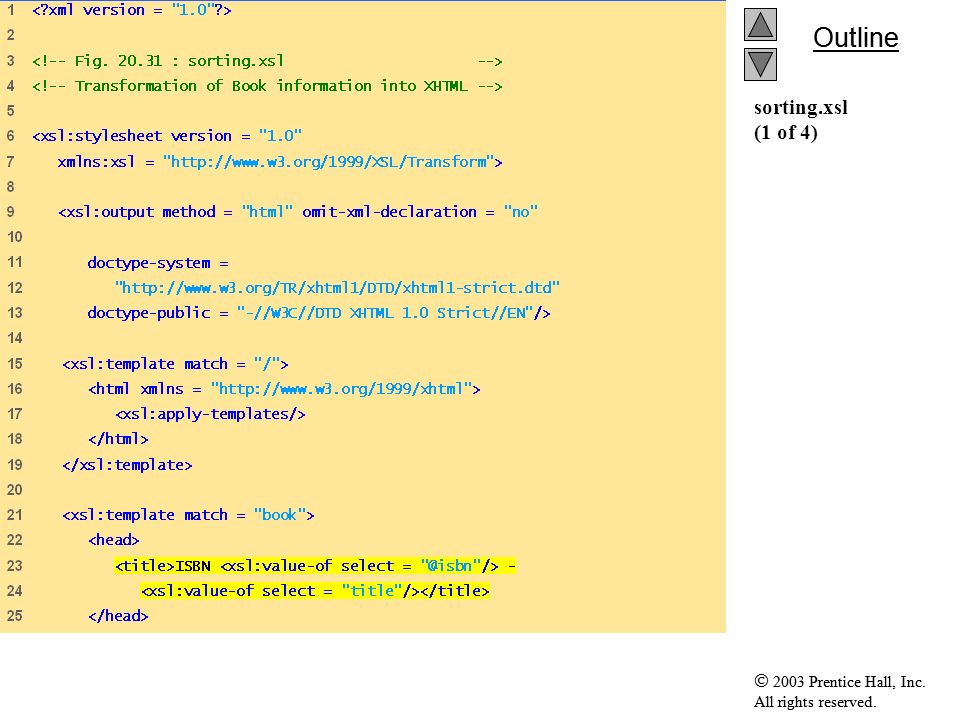This screenshot has height=720, width=960.
Task: Click the up arrow navigation icon
Action: pyautogui.click(x=760, y=24)
